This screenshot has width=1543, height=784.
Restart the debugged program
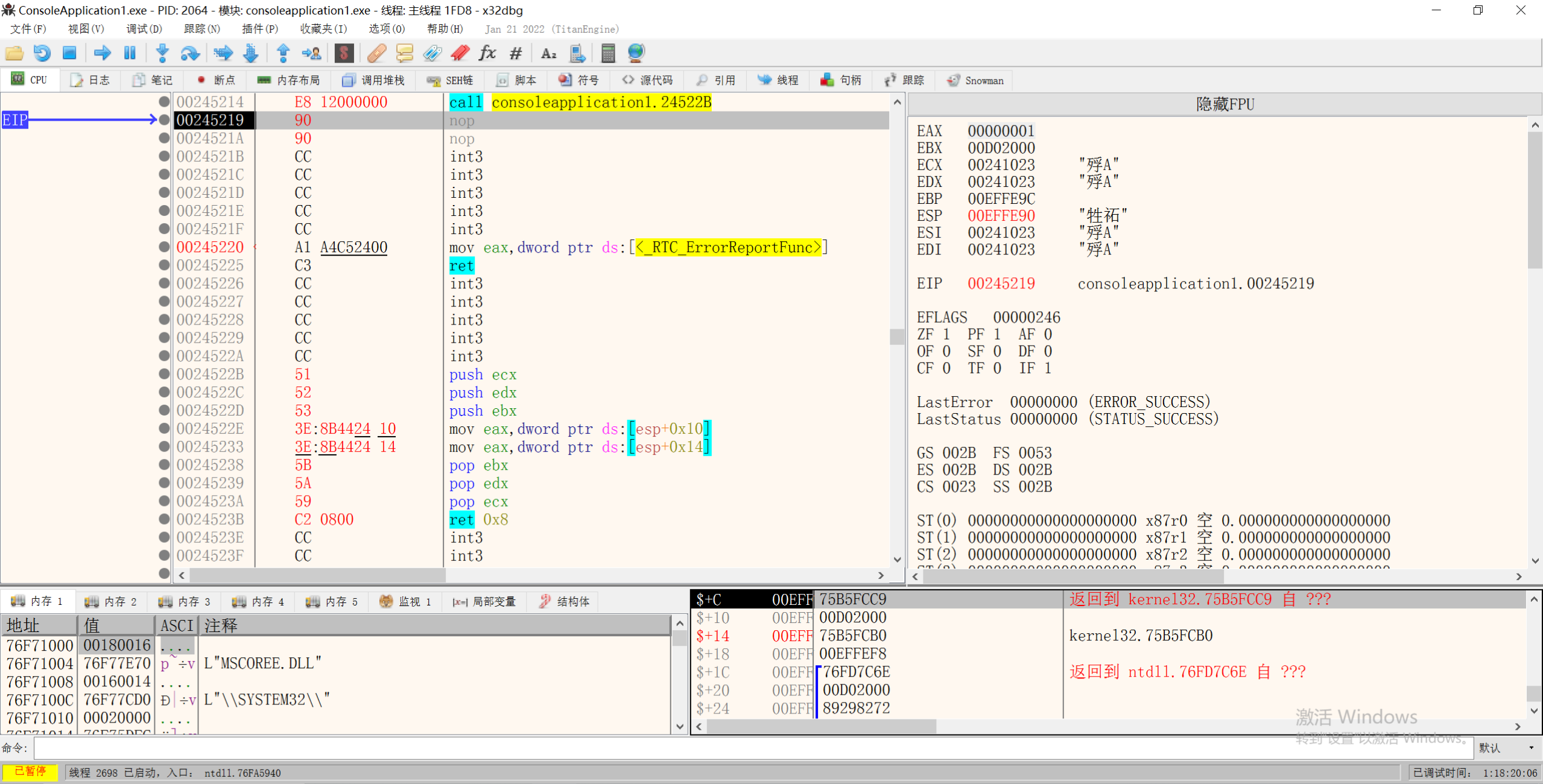click(x=41, y=53)
